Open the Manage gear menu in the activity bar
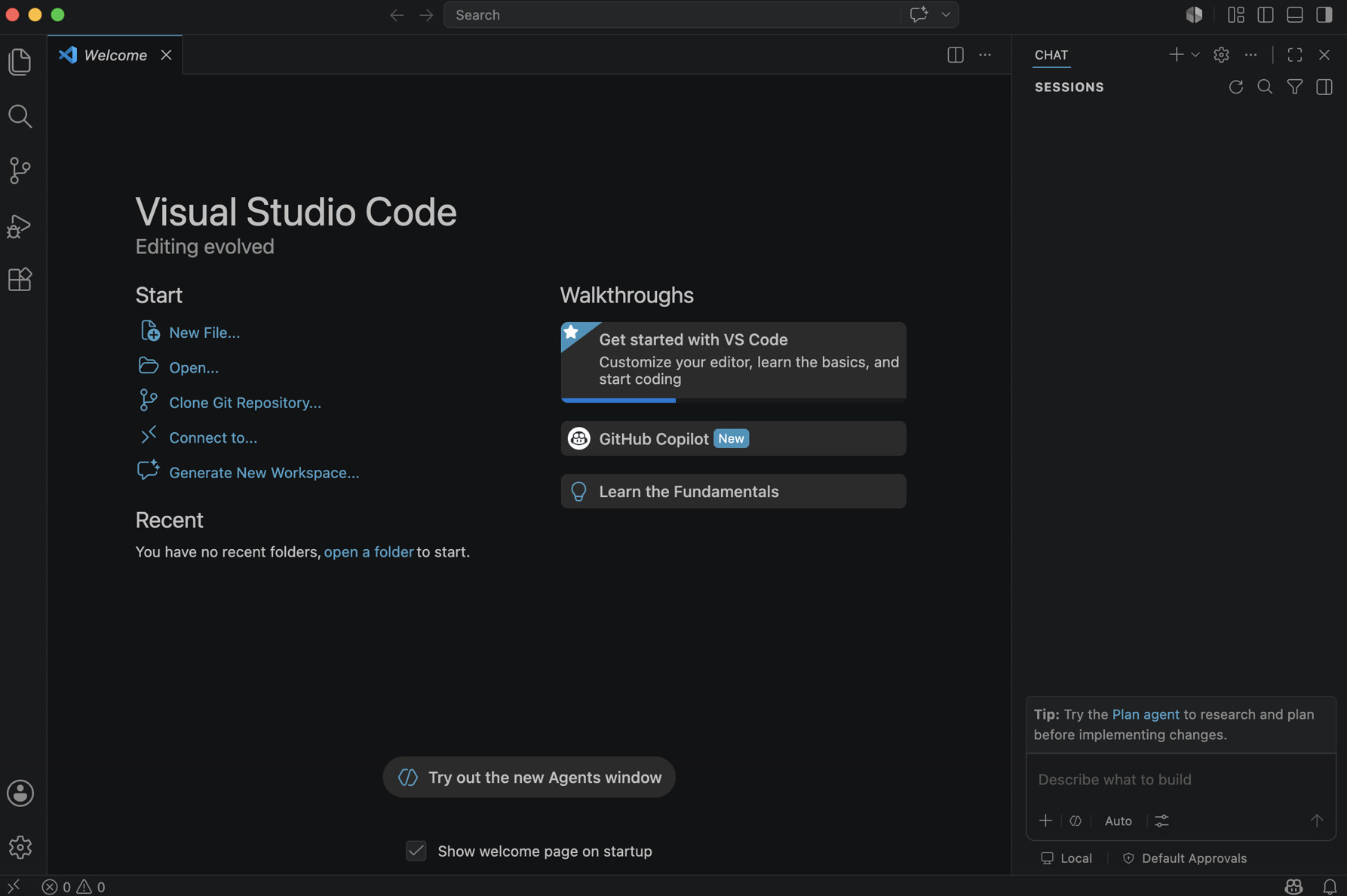 point(20,847)
